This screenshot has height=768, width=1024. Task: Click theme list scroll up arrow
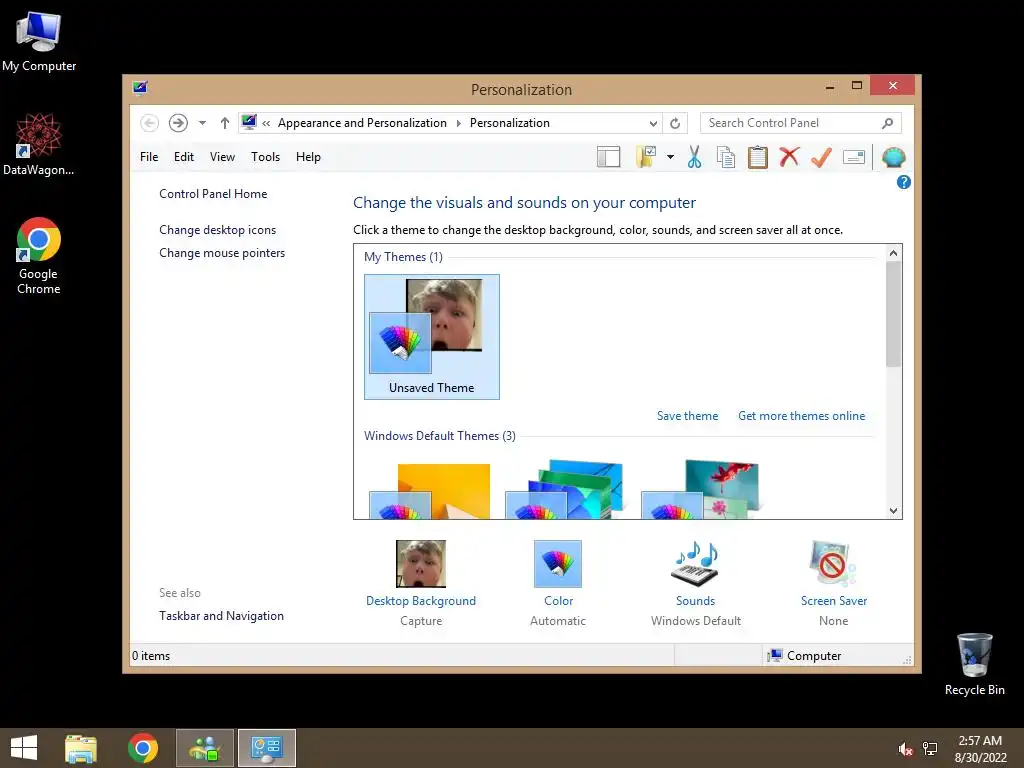point(893,253)
